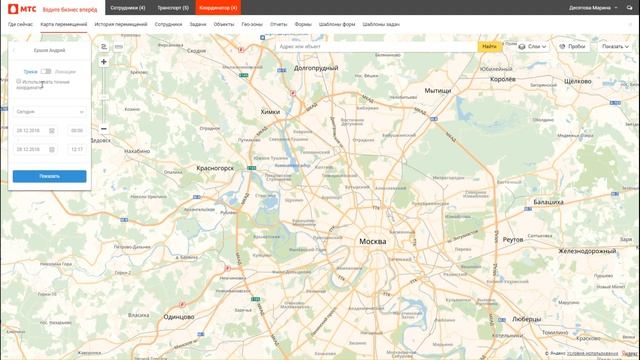
Task: Open Задачи menu item
Action: (198, 24)
